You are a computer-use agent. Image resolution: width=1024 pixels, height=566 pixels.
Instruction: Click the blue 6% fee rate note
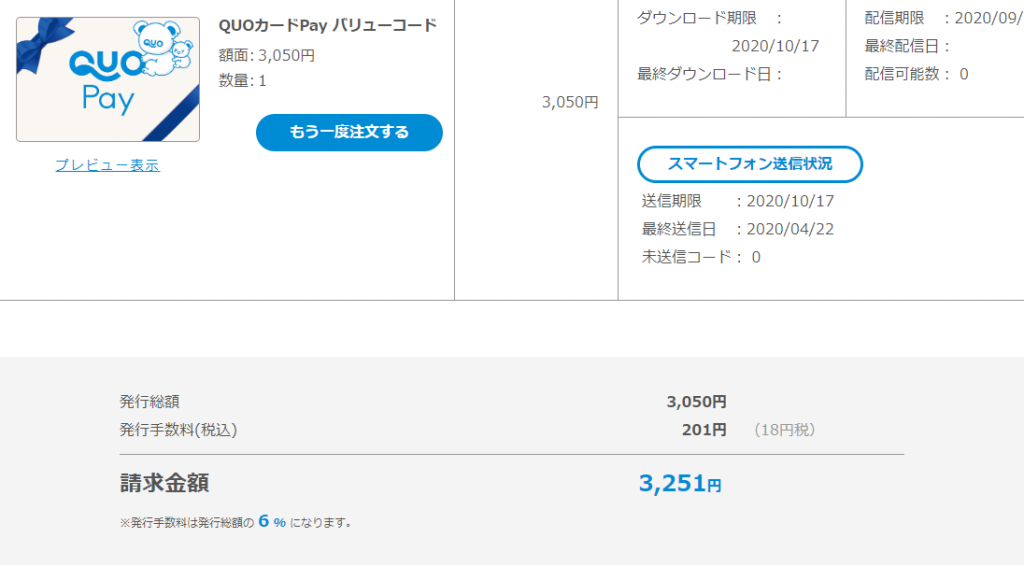[271, 521]
